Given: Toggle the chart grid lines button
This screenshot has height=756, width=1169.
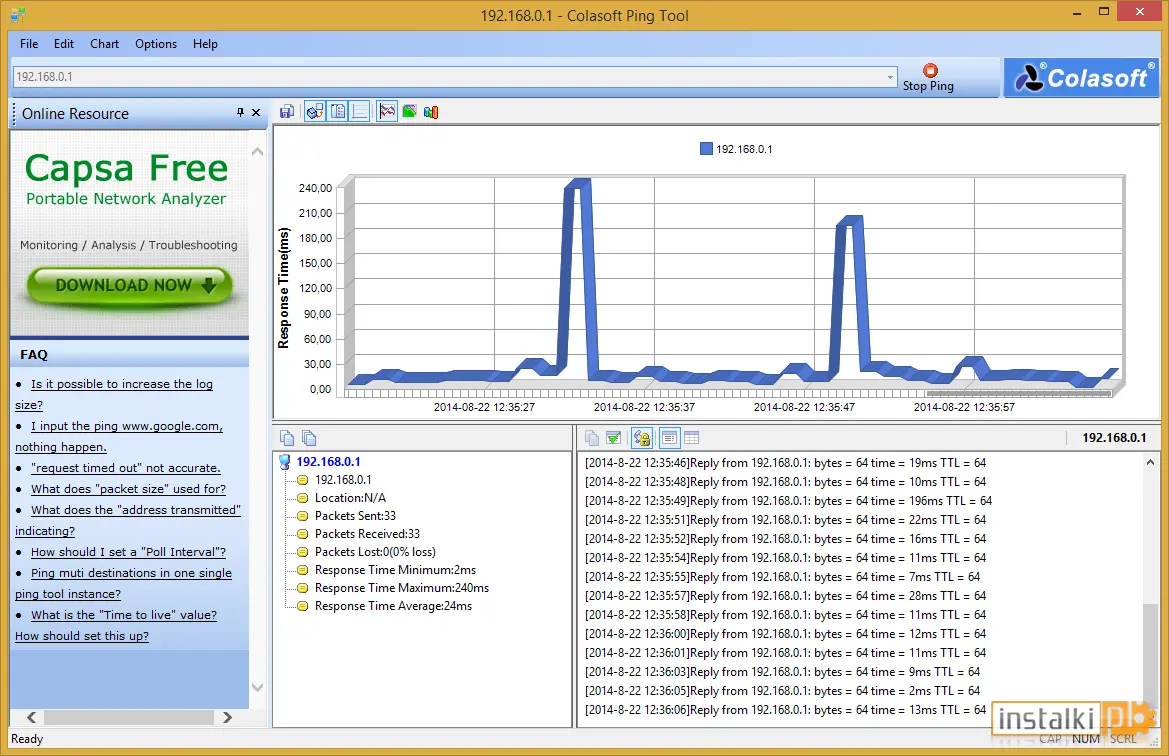Looking at the screenshot, I should [360, 112].
